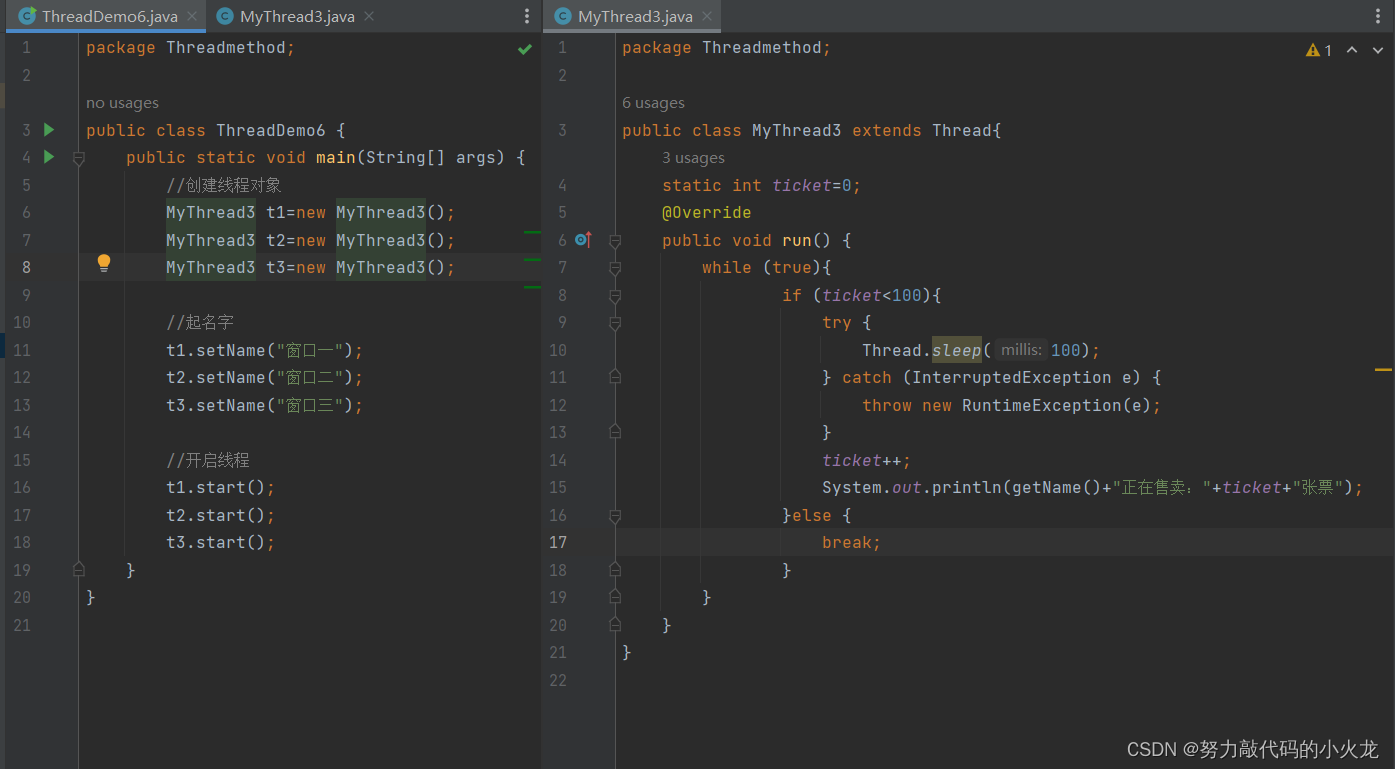The height and width of the screenshot is (769, 1395).
Task: Collapse the try block fold marker
Action: [x=615, y=323]
